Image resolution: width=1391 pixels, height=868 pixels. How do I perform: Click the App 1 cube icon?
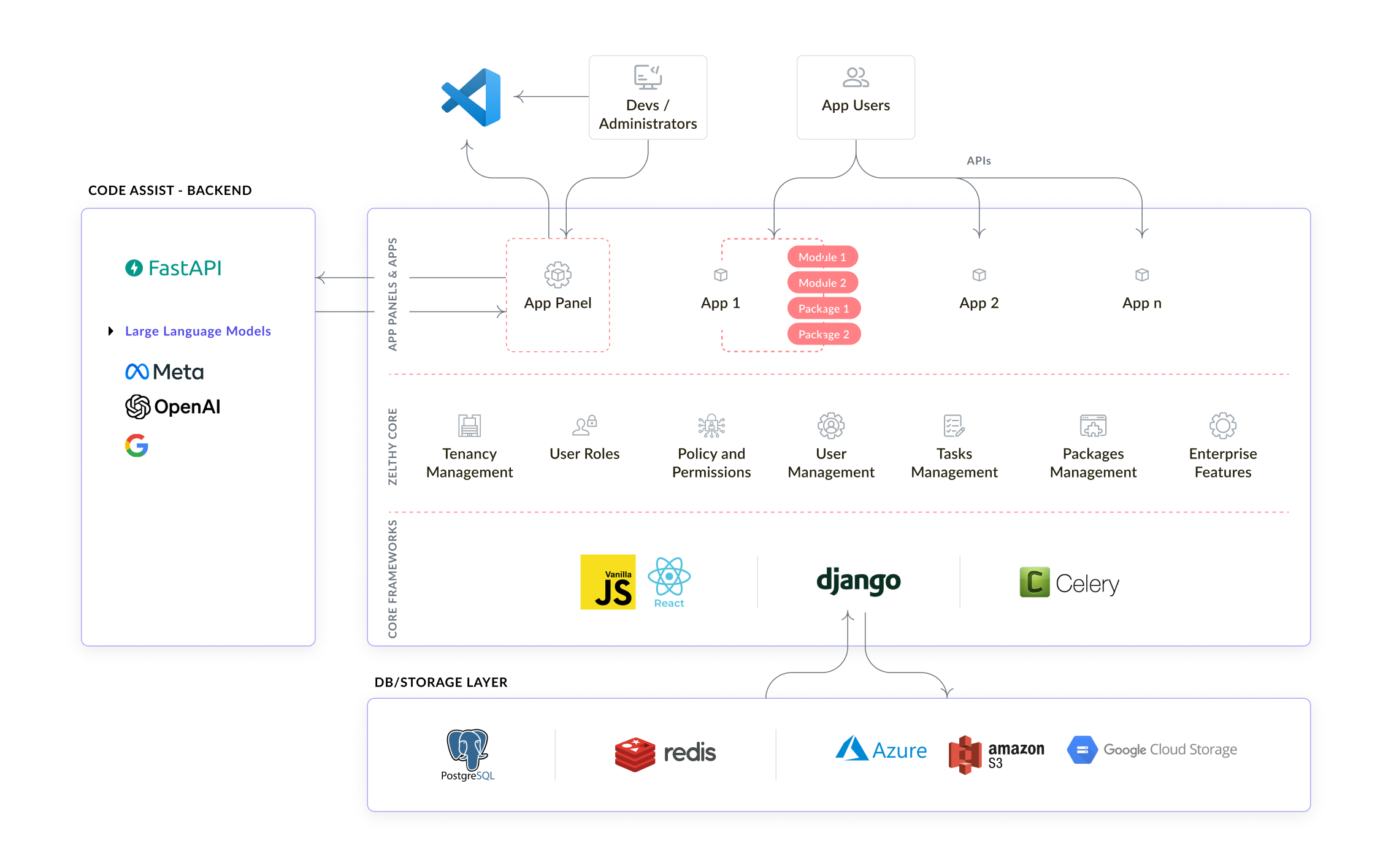click(721, 275)
